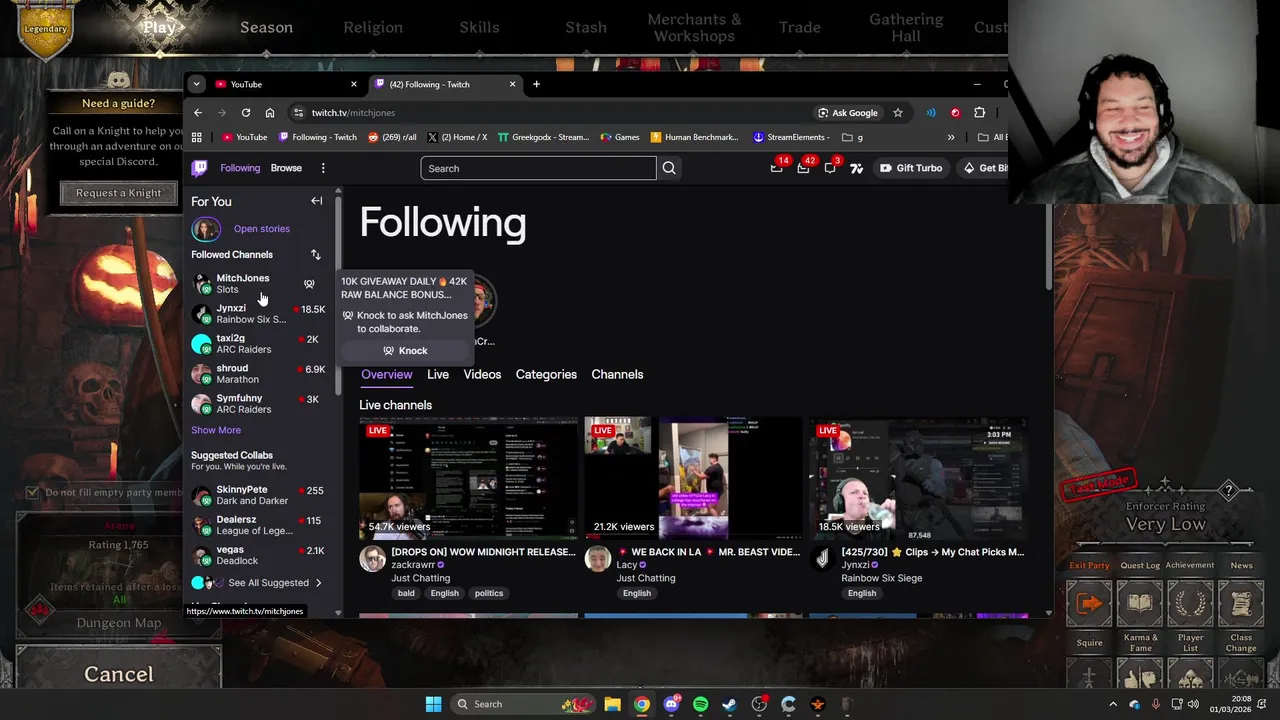Open the game's Season menu
1280x720 pixels.
[x=266, y=27]
